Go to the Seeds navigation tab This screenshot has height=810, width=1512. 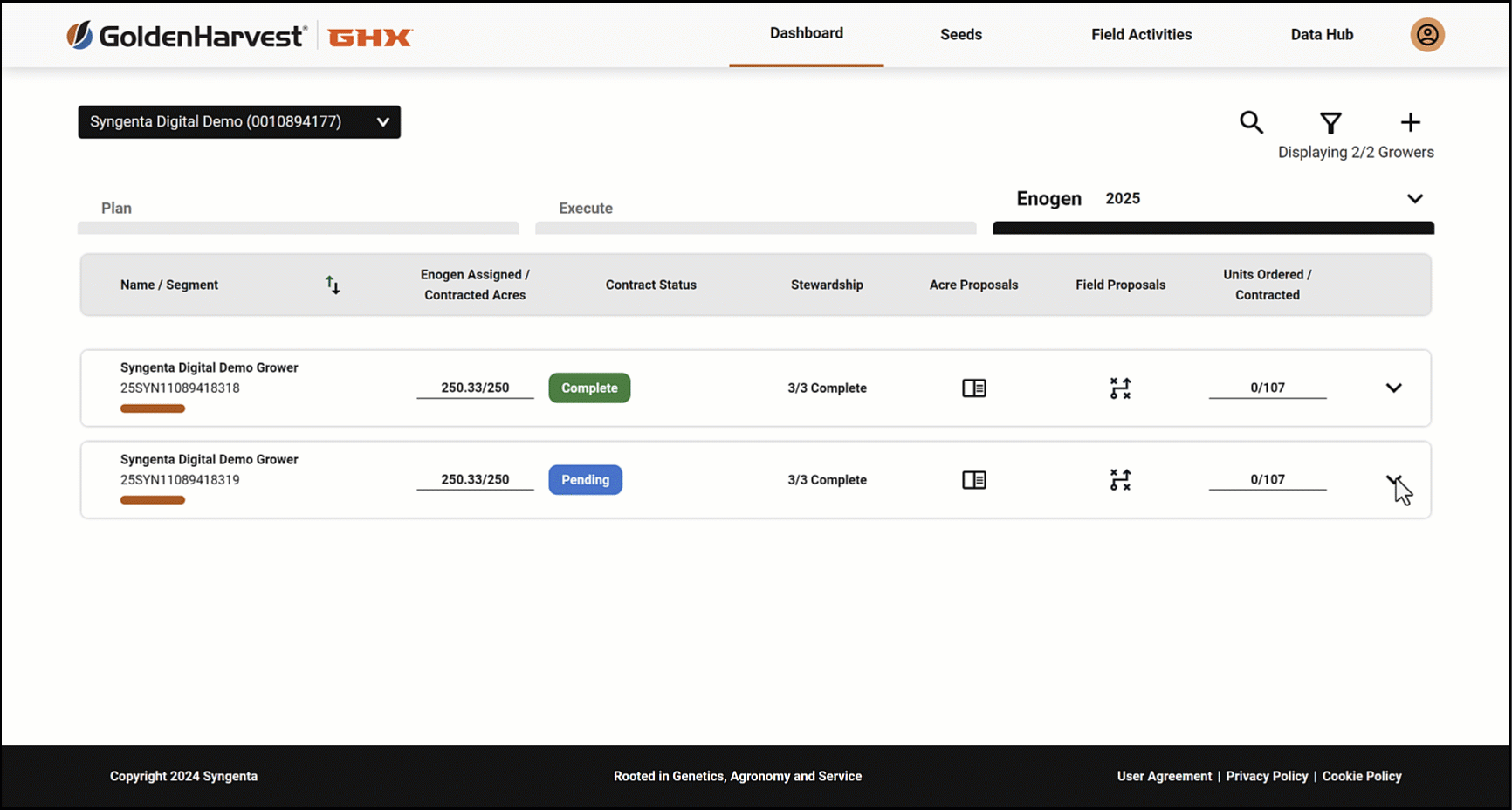[961, 34]
